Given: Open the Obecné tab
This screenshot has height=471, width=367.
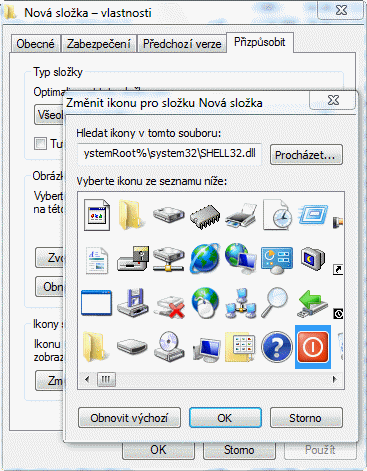Looking at the screenshot, I should pos(35,44).
